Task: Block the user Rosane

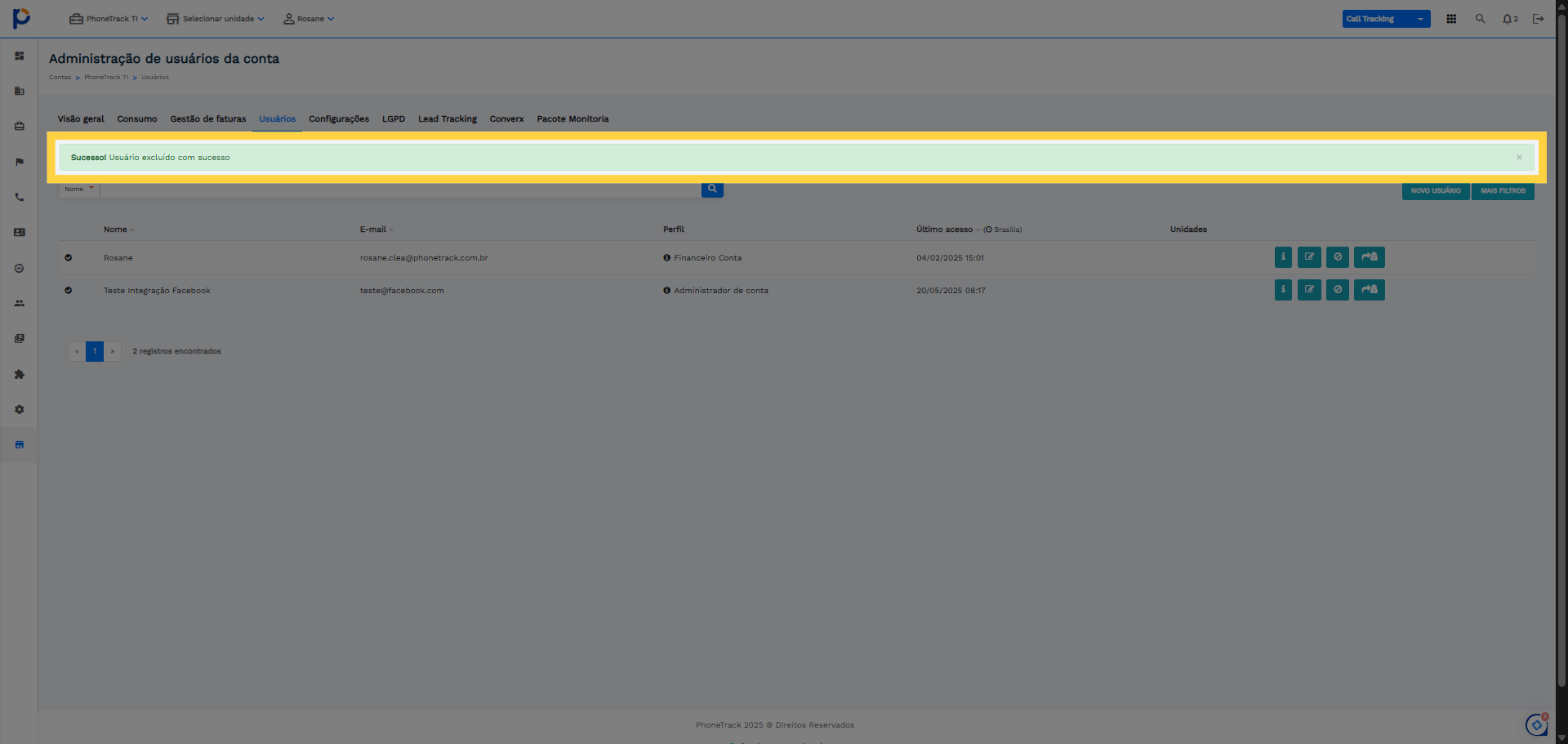Action: tap(1338, 257)
